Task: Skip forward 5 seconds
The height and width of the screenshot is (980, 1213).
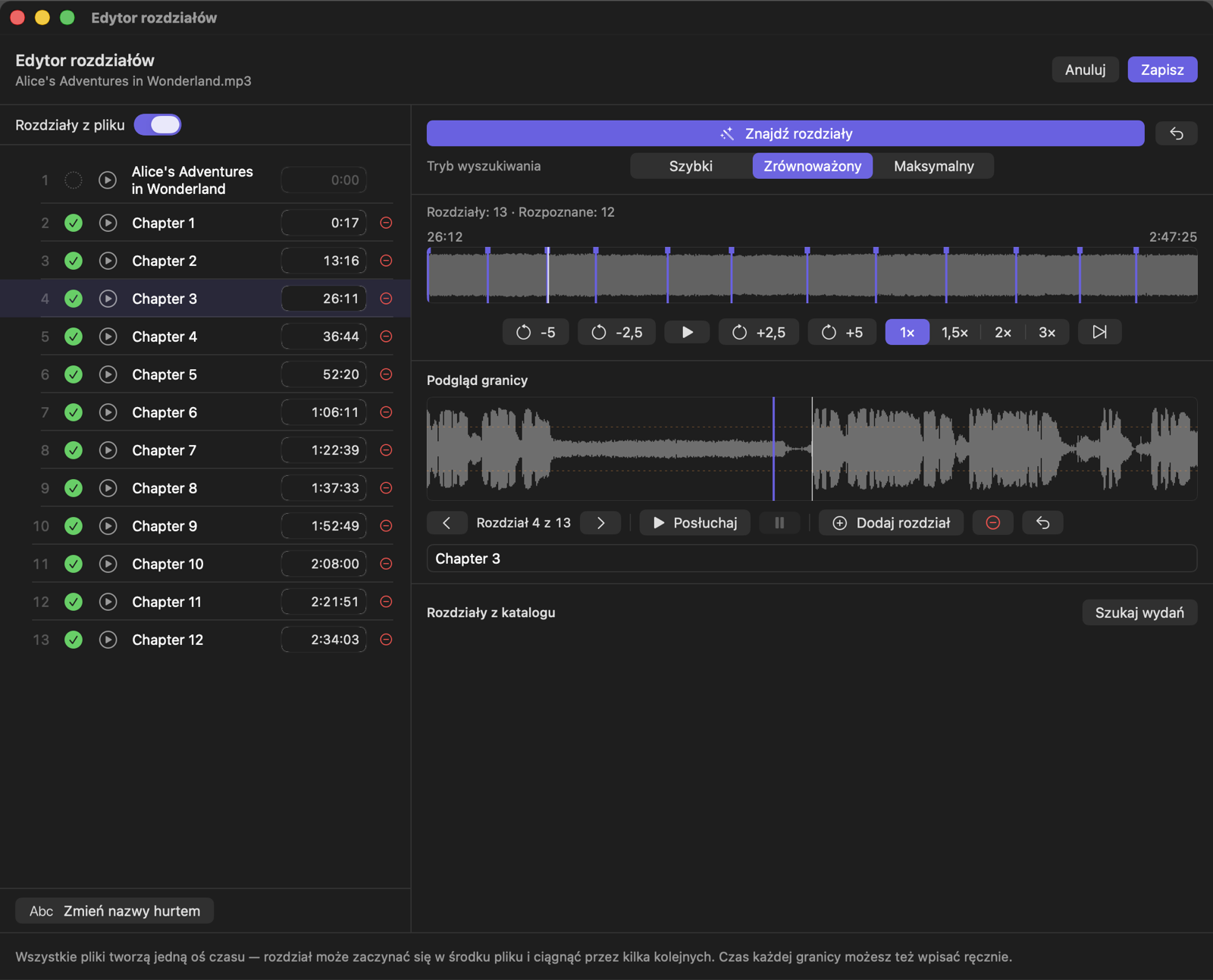Action: [x=842, y=332]
